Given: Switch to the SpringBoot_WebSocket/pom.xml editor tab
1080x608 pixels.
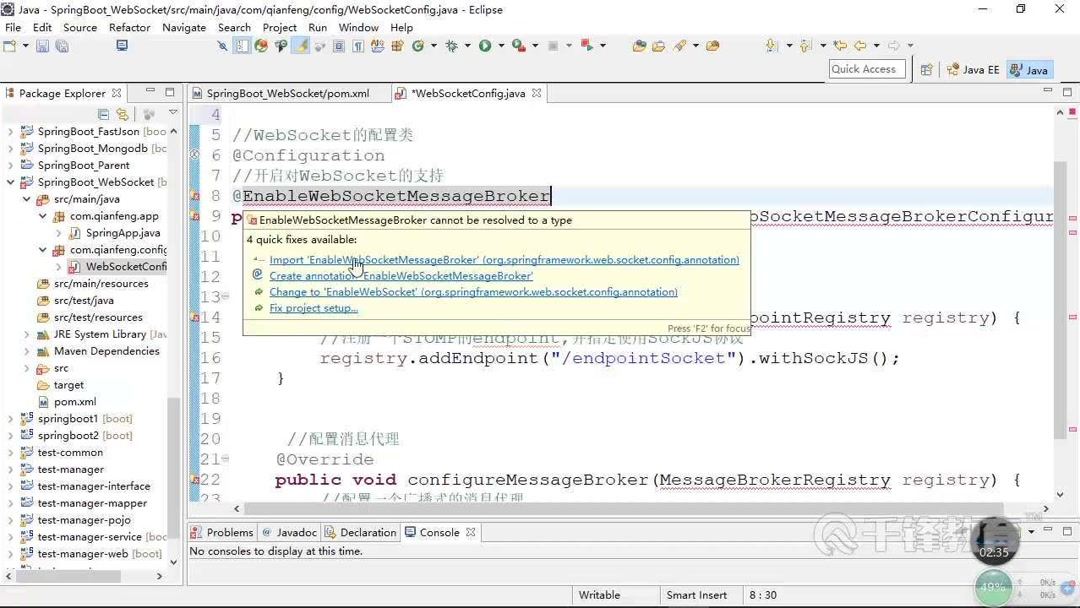Looking at the screenshot, I should tap(287, 93).
